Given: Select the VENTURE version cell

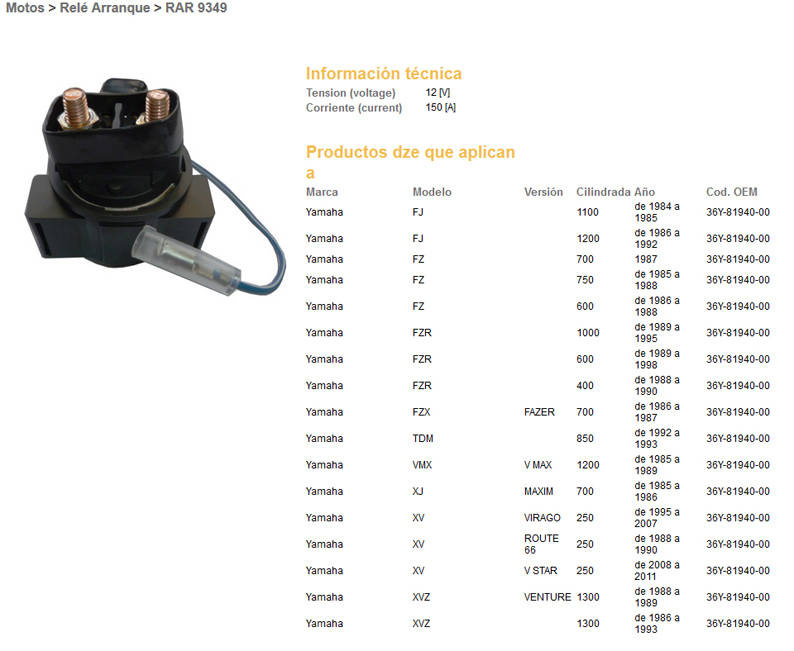Looking at the screenshot, I should (547, 597).
